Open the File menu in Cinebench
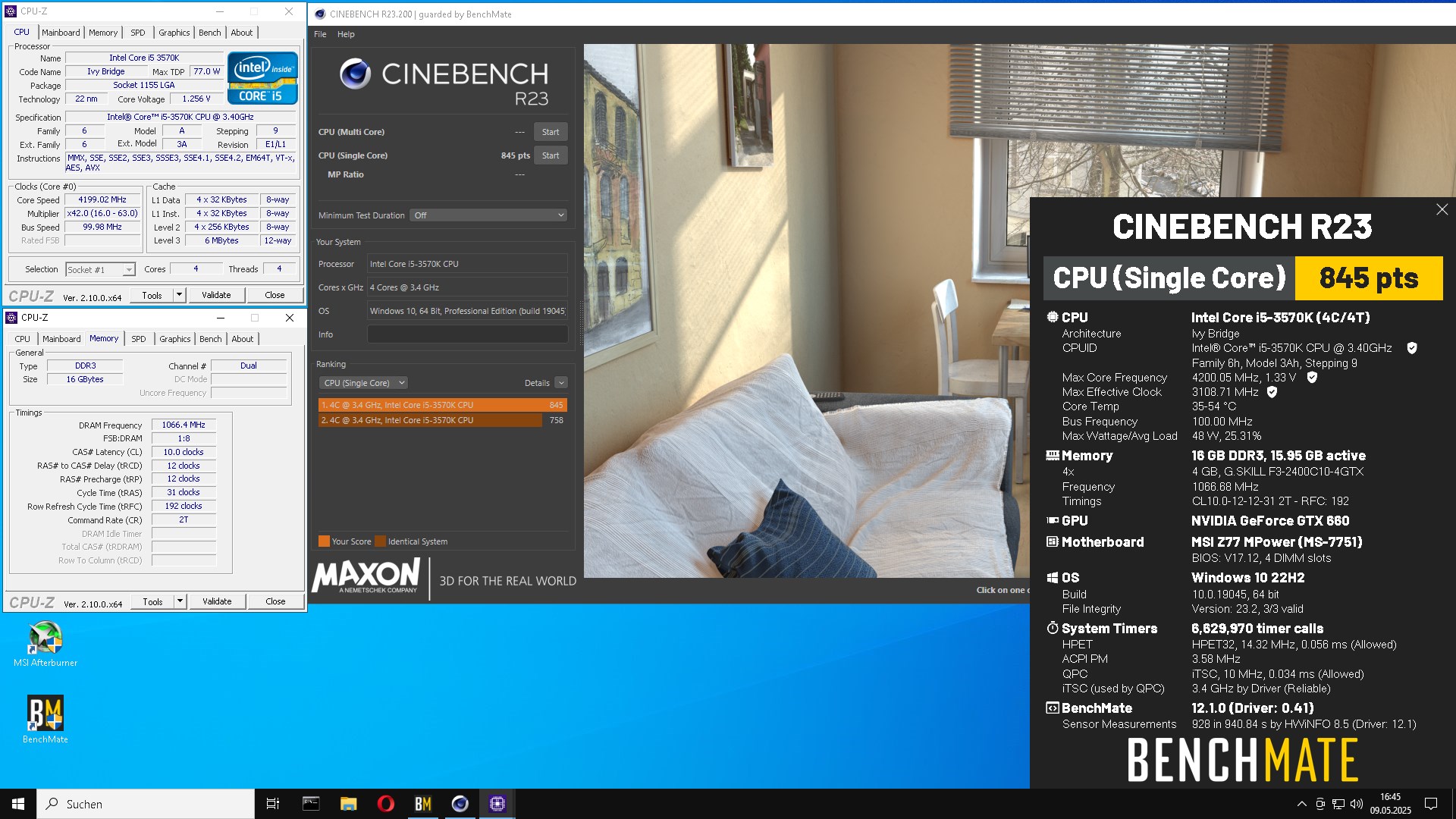The height and width of the screenshot is (819, 1456). click(320, 34)
